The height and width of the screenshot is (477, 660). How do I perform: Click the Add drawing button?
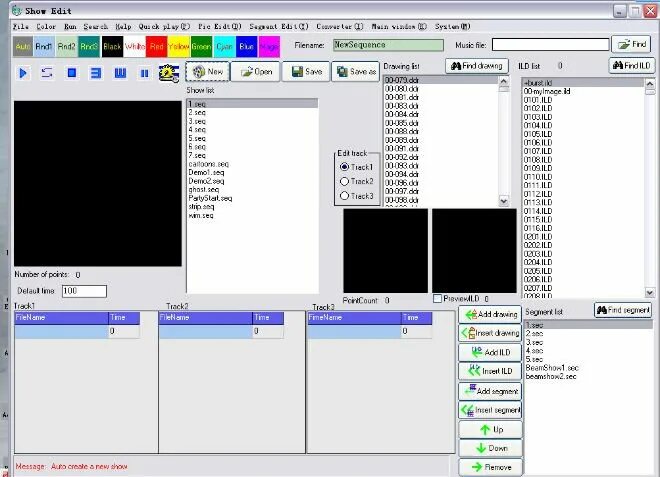coord(490,314)
